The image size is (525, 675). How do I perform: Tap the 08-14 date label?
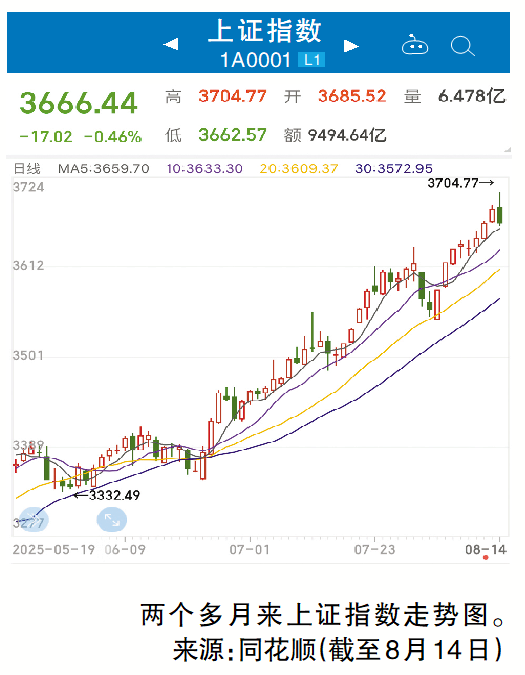coord(486,550)
